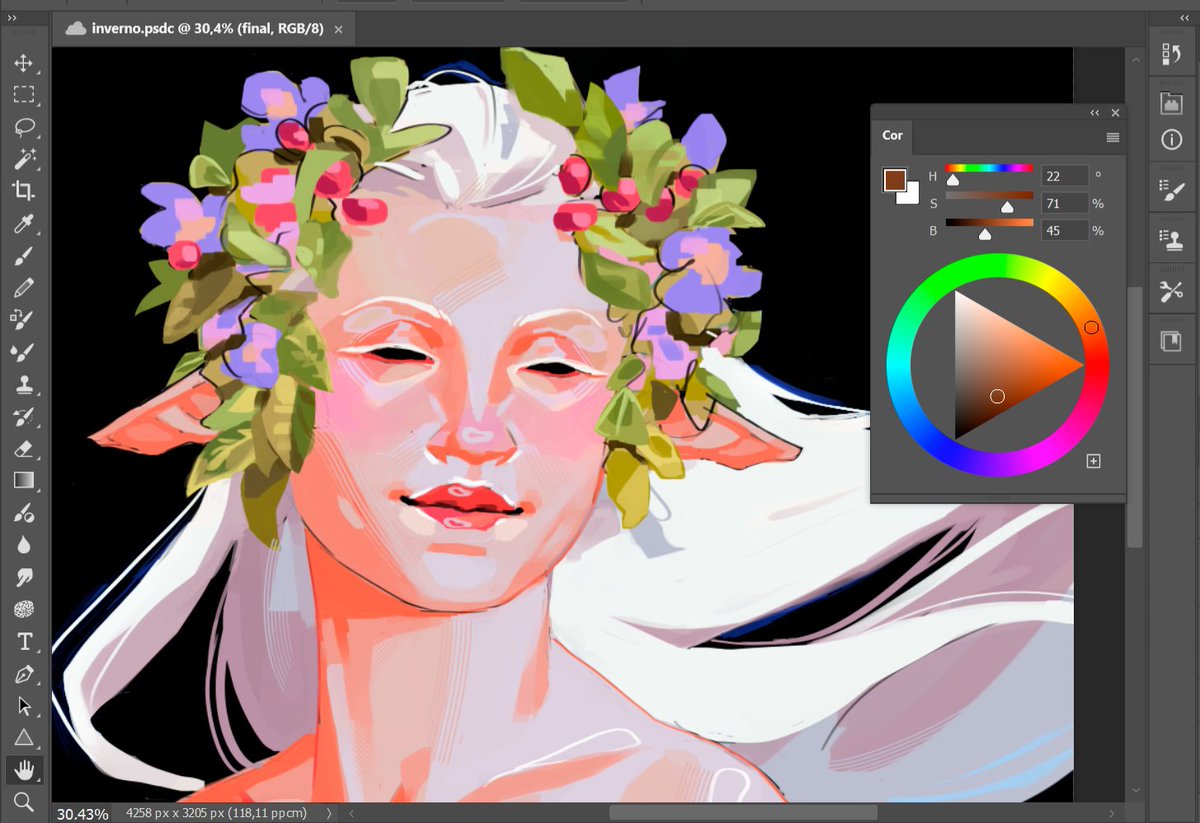Switch to the Pencil tool

(x=23, y=288)
